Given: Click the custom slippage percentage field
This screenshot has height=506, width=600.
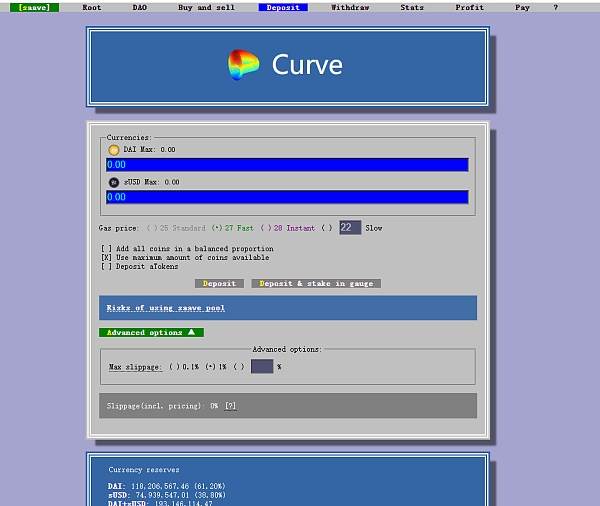Looking at the screenshot, I should pyautogui.click(x=262, y=366).
